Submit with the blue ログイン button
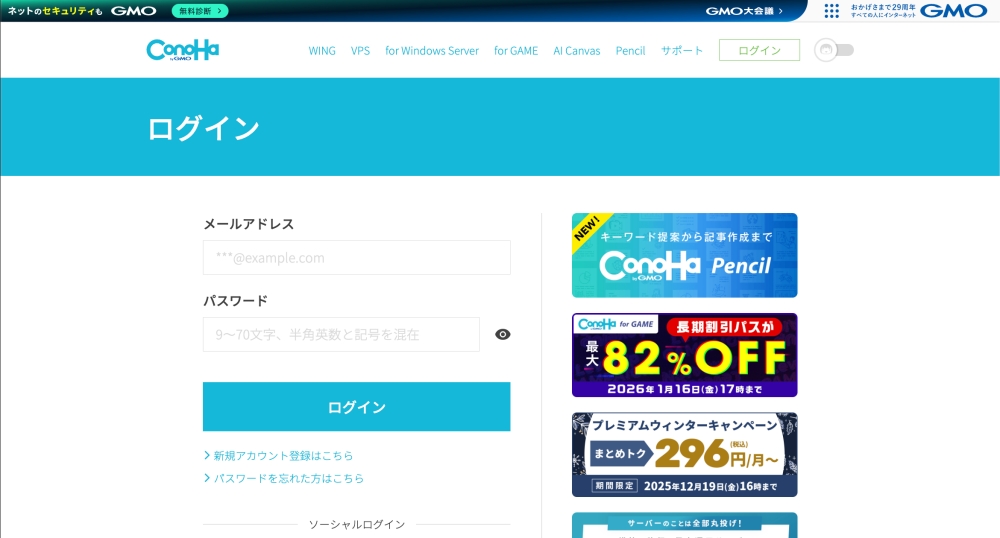The height and width of the screenshot is (538, 1000). (356, 407)
